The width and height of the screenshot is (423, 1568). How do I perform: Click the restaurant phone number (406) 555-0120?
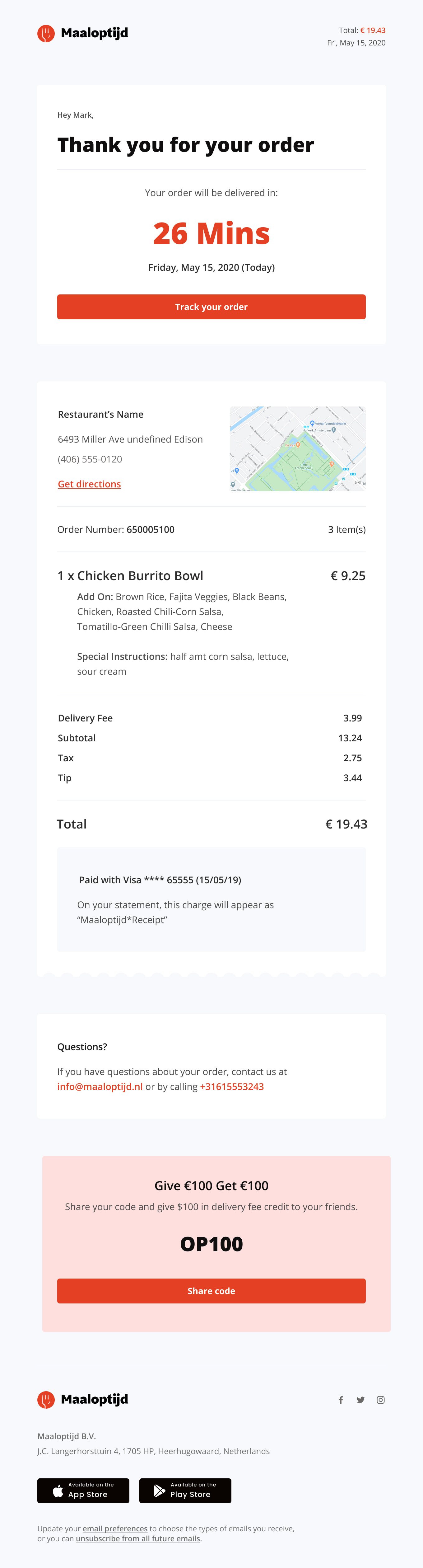(90, 459)
